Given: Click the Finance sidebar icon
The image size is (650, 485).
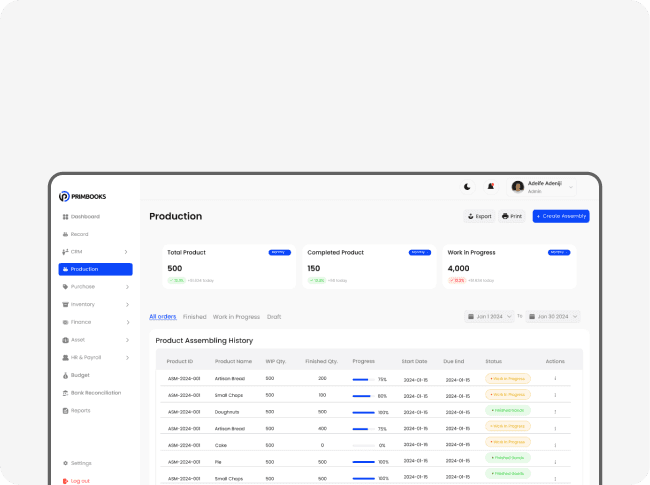Looking at the screenshot, I should (x=65, y=323).
